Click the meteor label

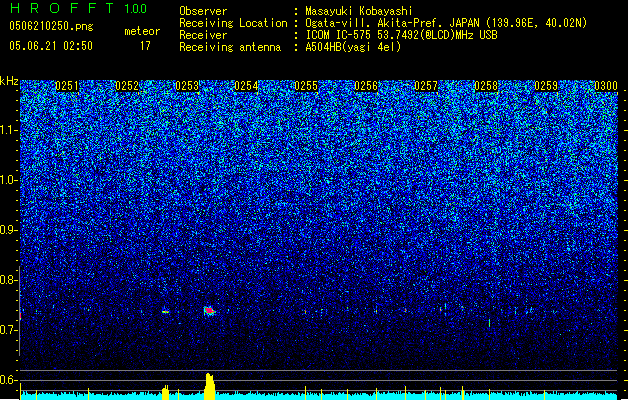pos(142,31)
